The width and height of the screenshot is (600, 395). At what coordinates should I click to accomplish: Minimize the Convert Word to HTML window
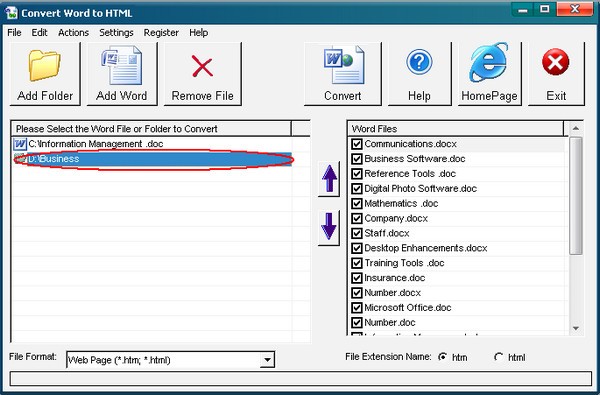click(x=523, y=10)
